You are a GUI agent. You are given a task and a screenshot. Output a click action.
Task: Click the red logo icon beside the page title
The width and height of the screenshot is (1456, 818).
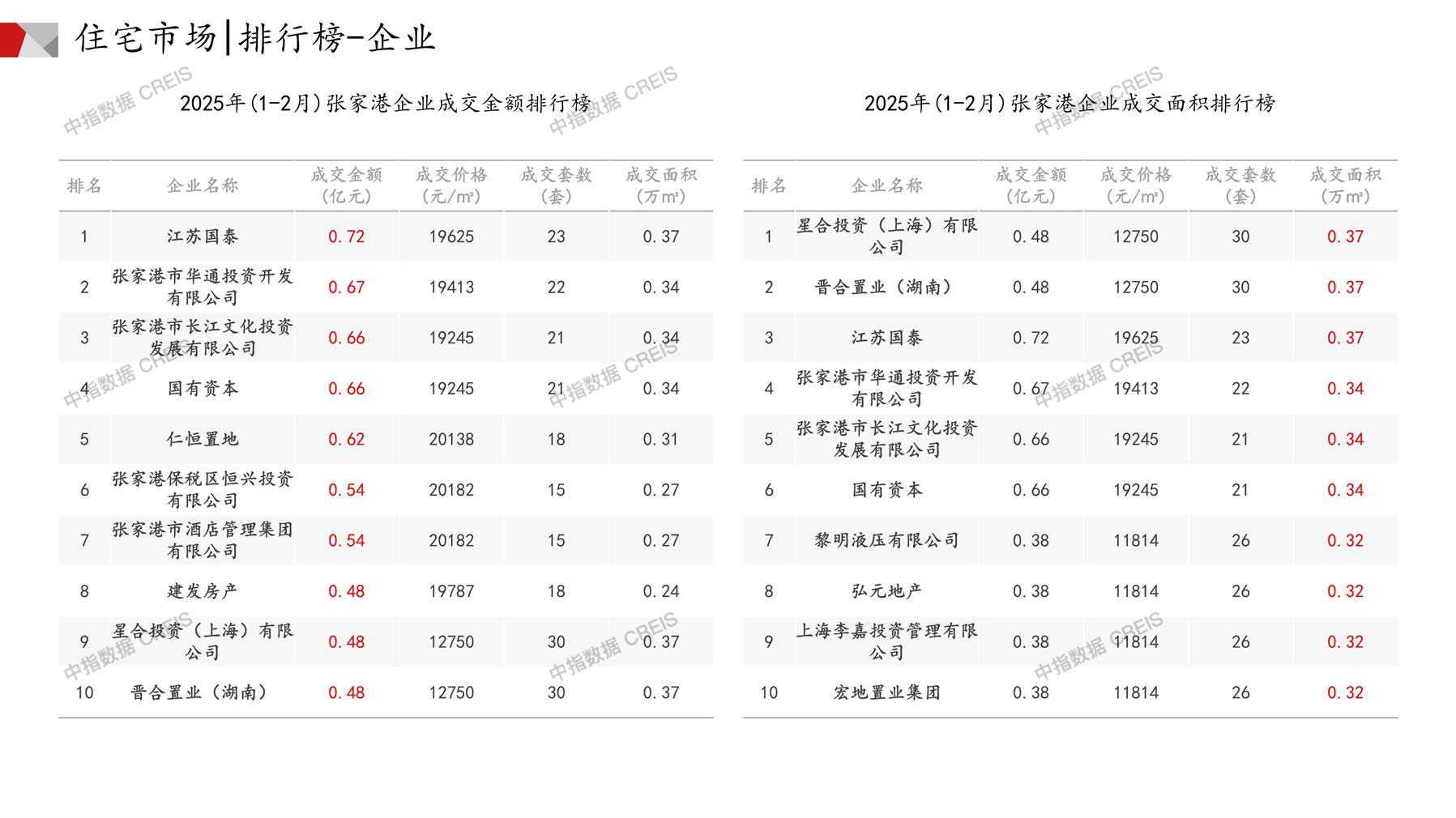click(x=28, y=40)
